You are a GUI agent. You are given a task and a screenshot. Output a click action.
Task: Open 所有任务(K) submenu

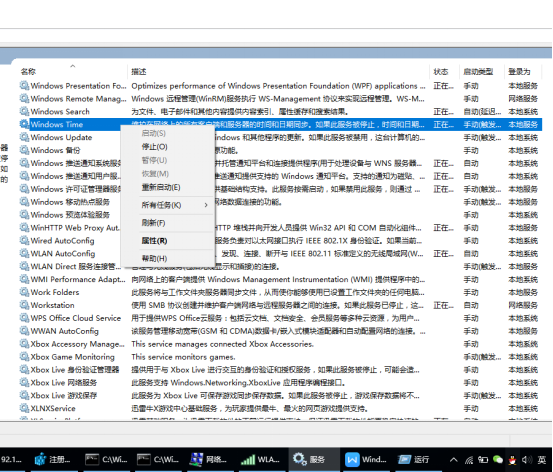[168, 205]
